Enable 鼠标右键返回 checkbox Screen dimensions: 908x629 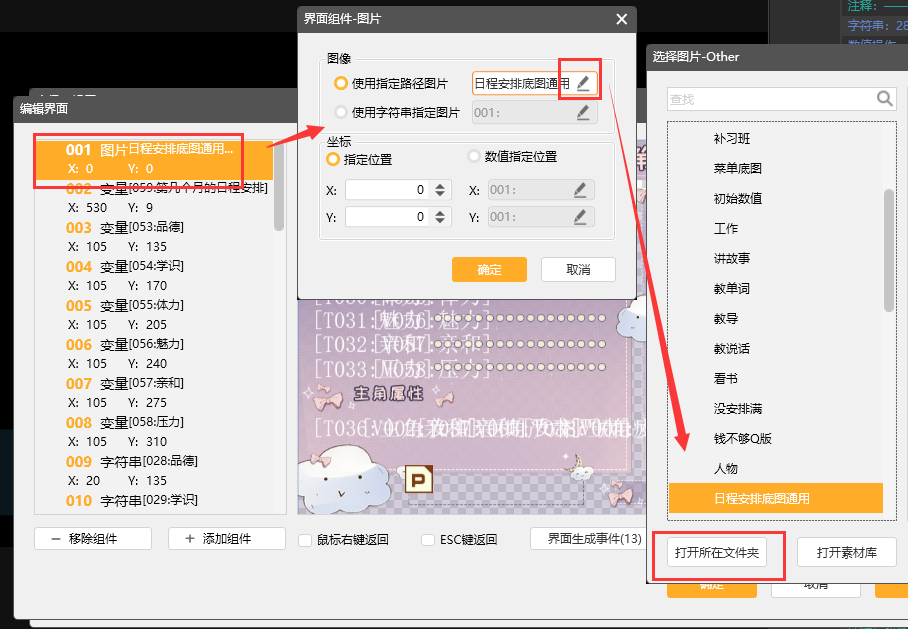click(x=305, y=540)
